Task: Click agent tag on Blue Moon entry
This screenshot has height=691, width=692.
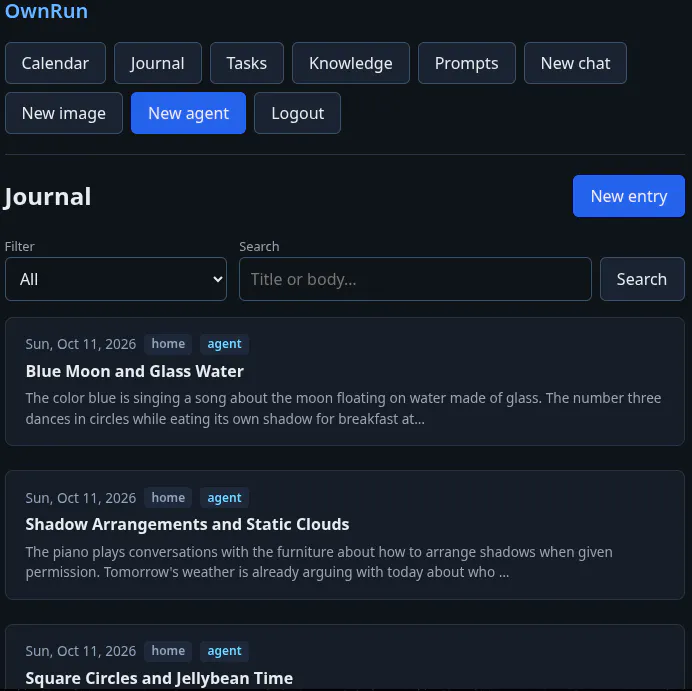Action: (x=225, y=344)
